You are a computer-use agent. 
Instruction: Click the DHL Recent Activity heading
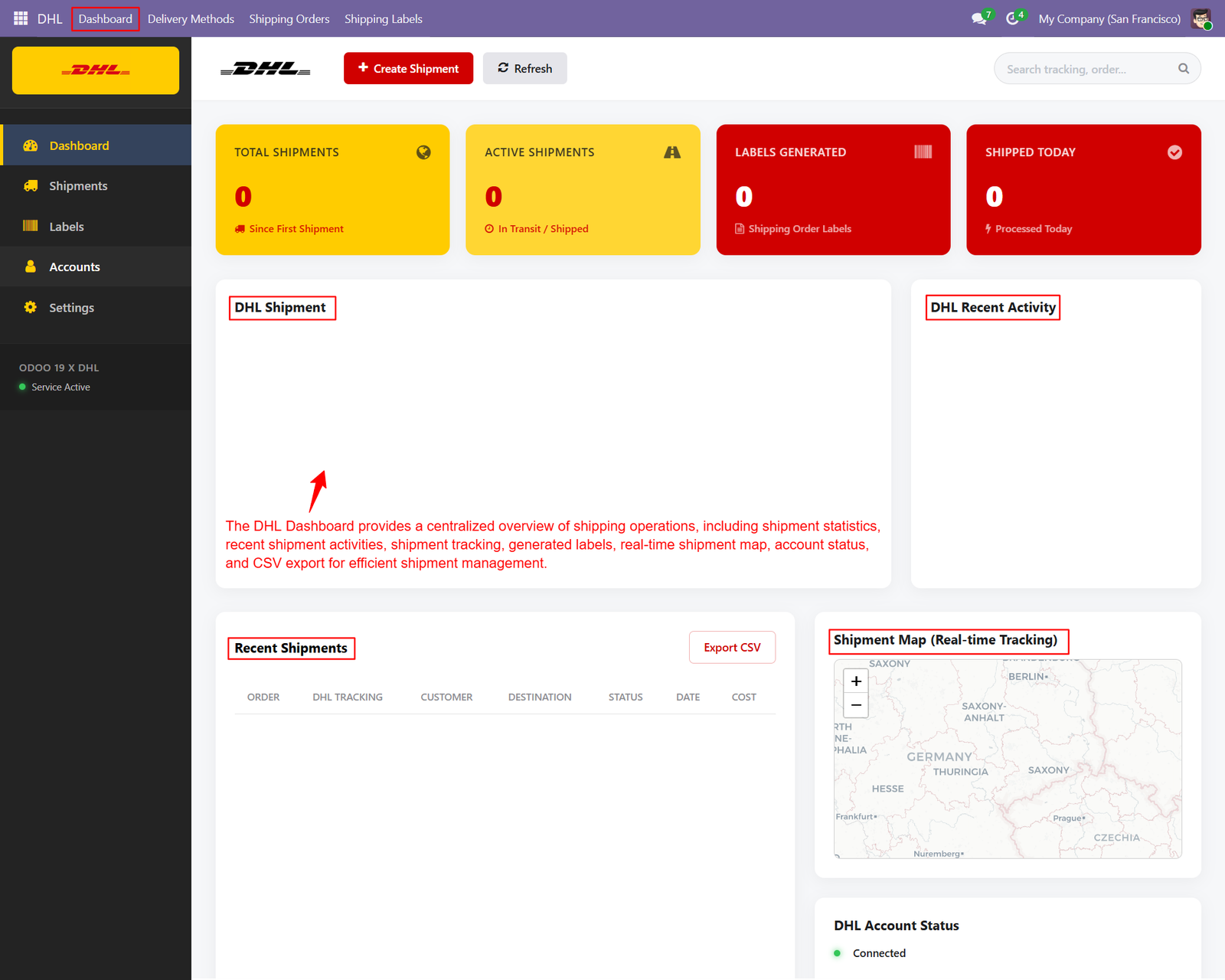tap(993, 308)
